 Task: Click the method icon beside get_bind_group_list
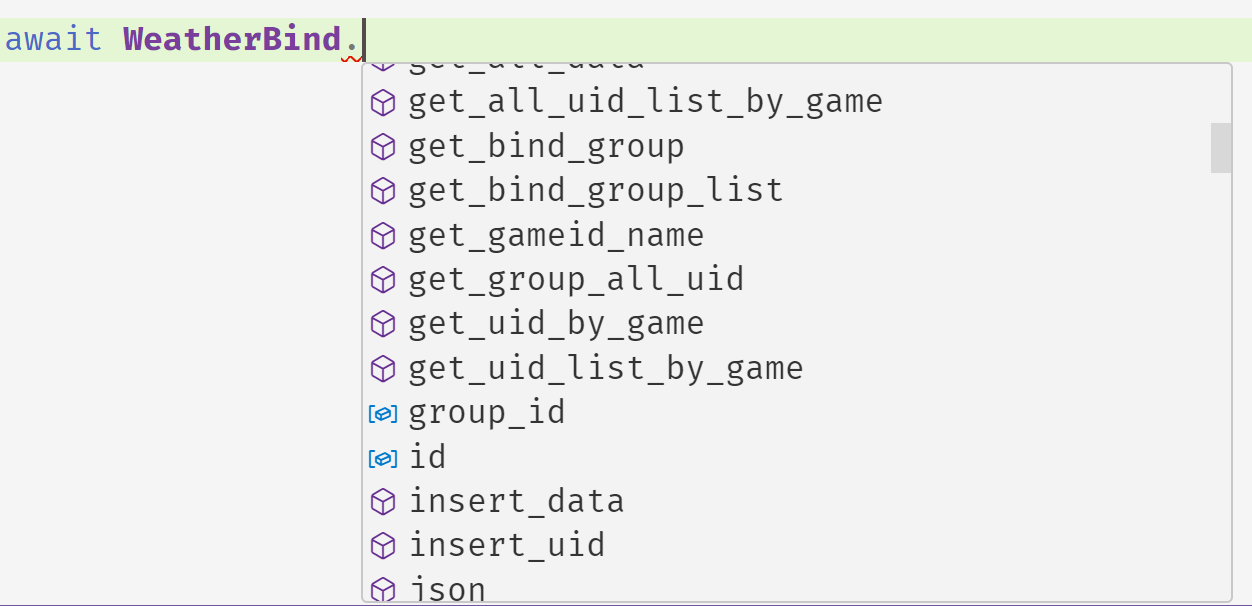coord(383,191)
